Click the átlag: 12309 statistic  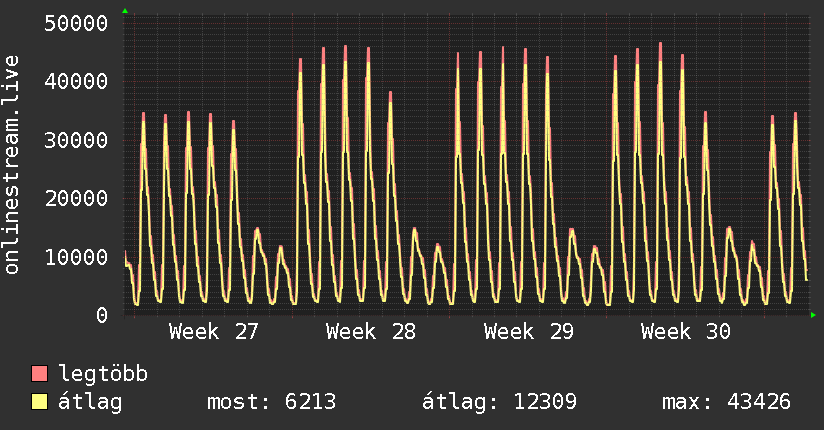(x=499, y=402)
